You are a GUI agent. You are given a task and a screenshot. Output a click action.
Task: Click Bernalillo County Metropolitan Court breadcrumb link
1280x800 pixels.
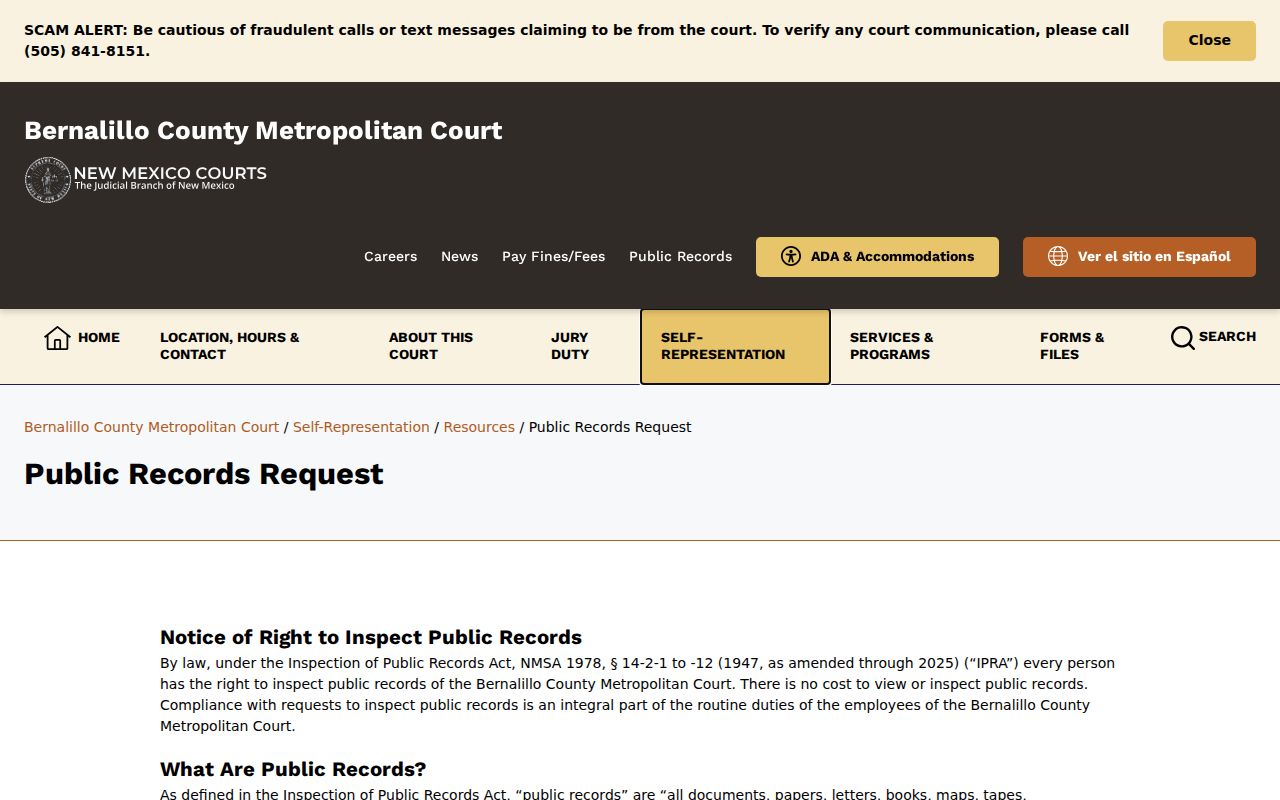point(151,427)
